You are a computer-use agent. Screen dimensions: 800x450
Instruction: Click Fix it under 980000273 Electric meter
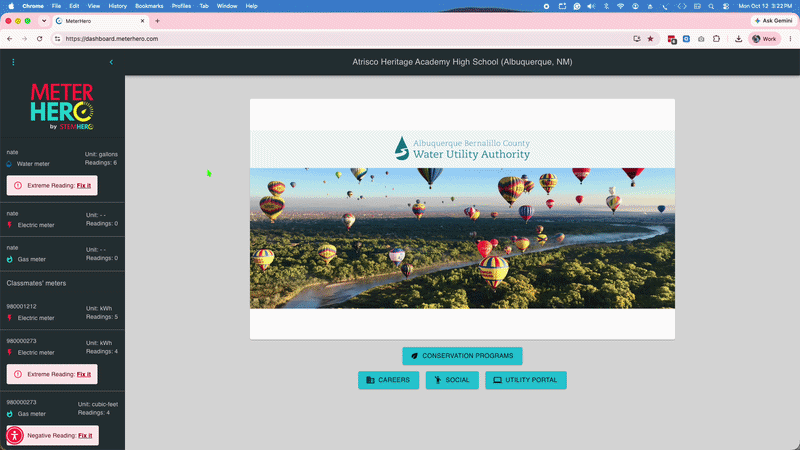tap(84, 374)
